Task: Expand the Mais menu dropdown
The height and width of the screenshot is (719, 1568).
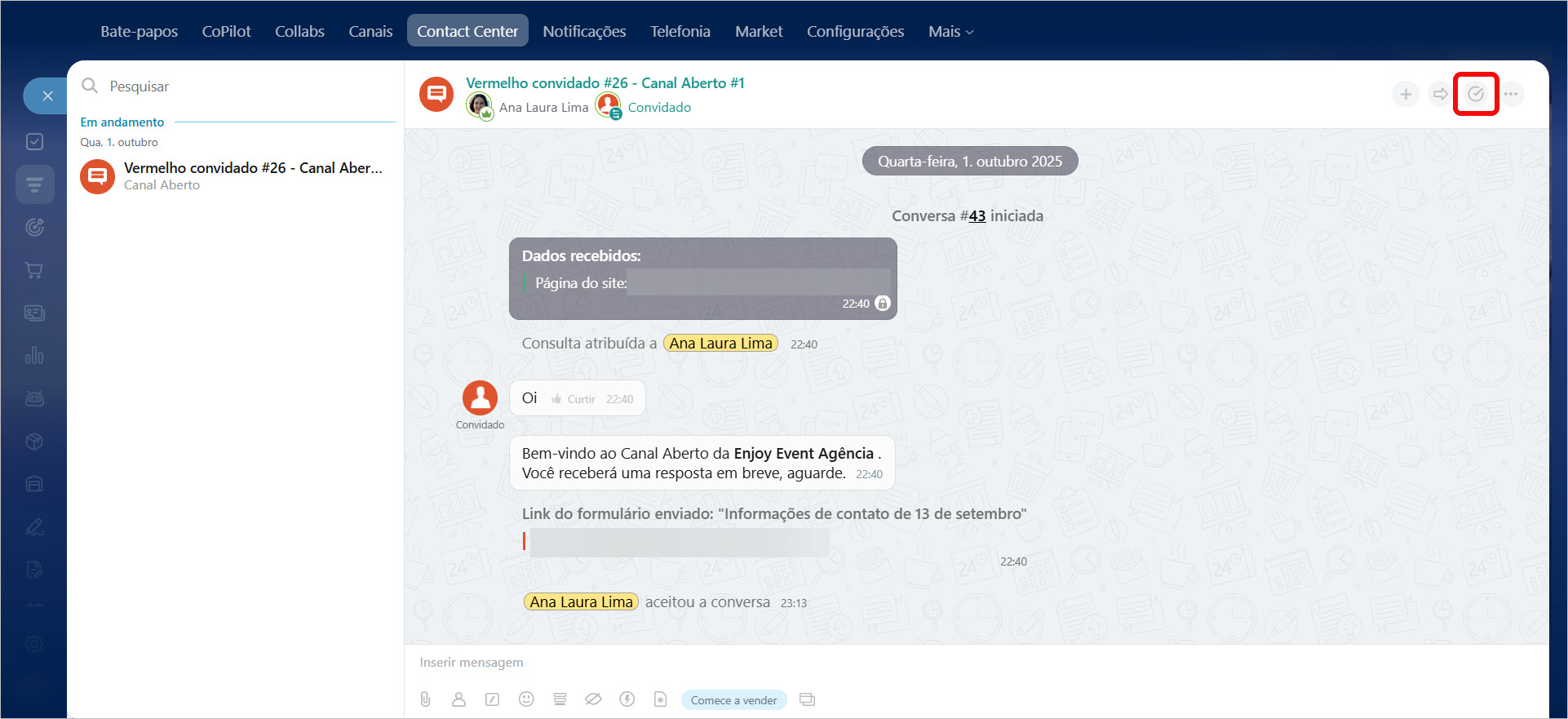Action: 950,32
